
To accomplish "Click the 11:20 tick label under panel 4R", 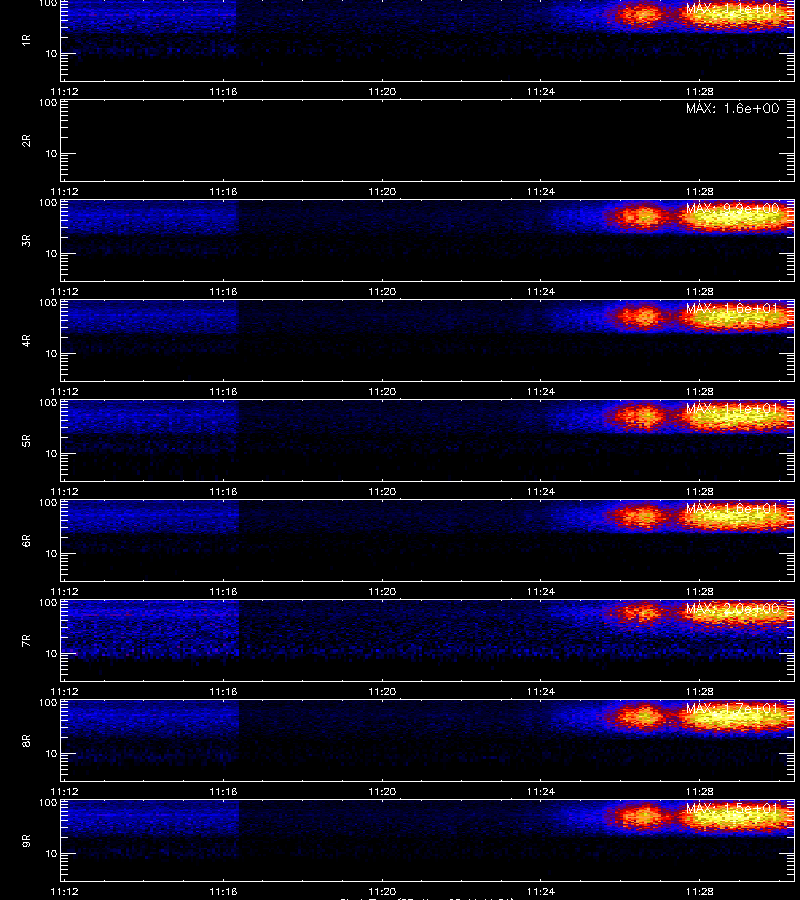I will pos(382,391).
